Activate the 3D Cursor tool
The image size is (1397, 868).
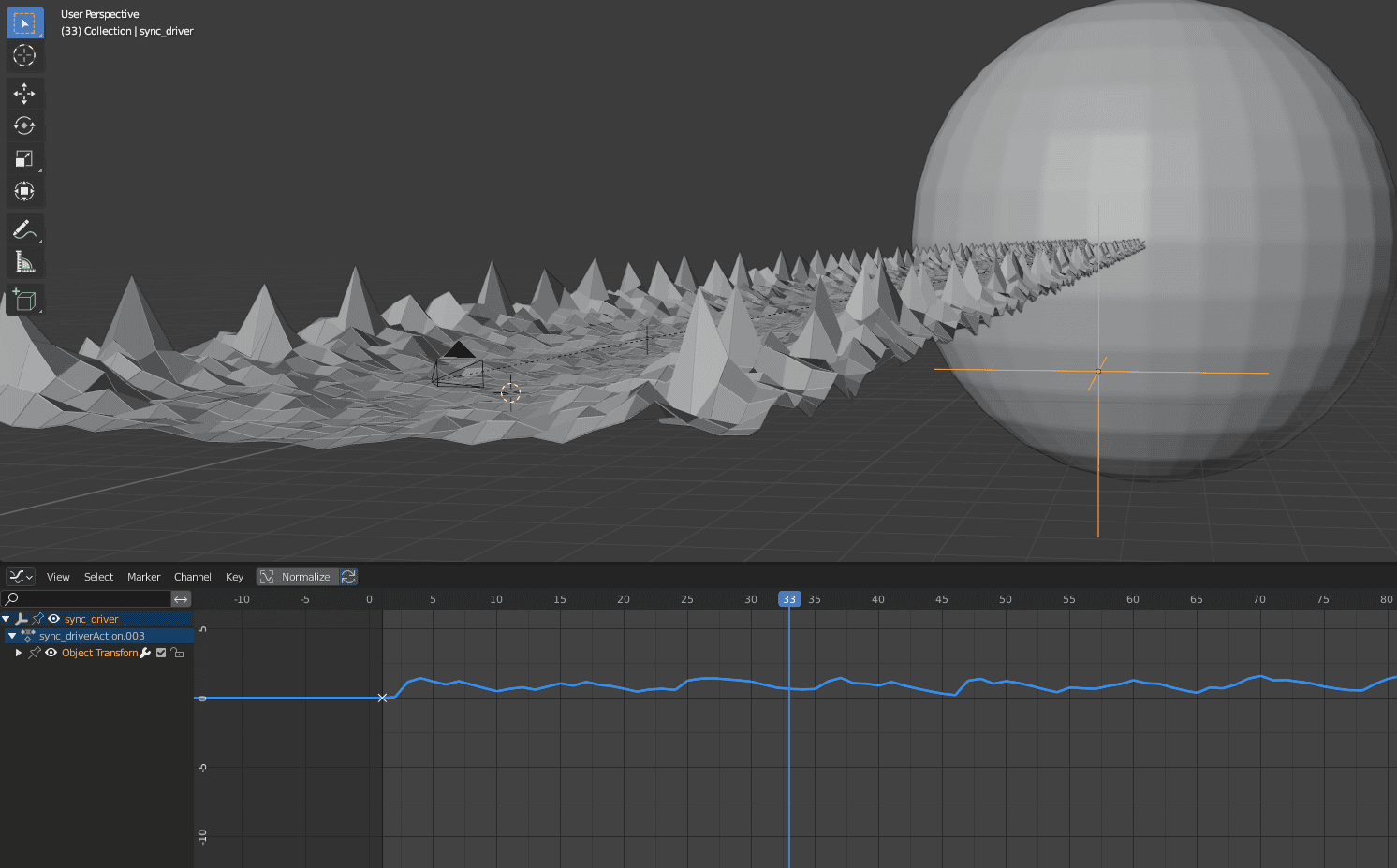click(x=24, y=55)
